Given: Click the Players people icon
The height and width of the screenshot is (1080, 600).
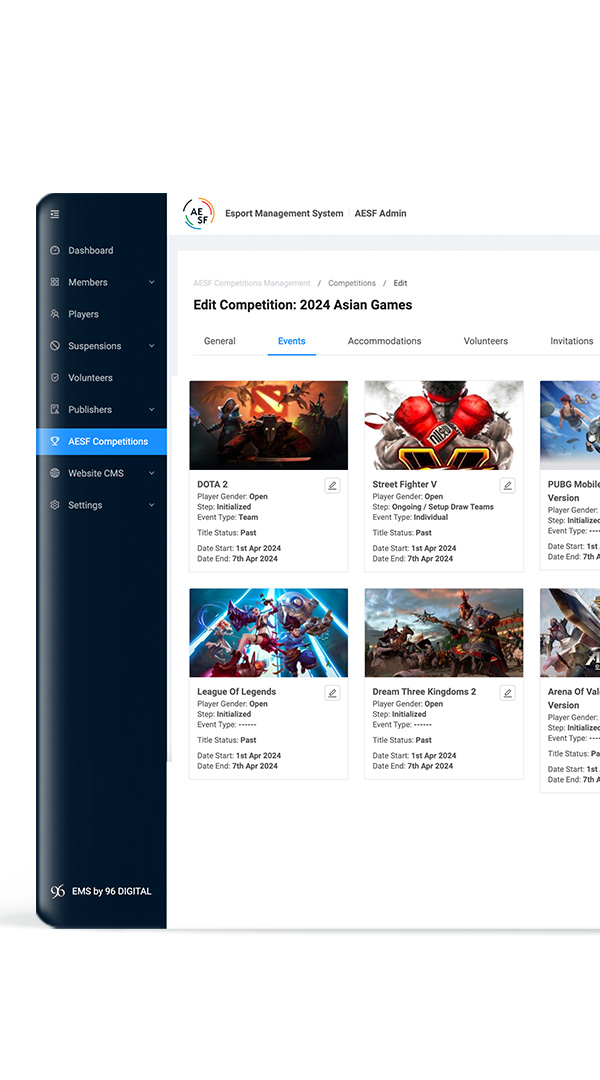Looking at the screenshot, I should point(55,313).
